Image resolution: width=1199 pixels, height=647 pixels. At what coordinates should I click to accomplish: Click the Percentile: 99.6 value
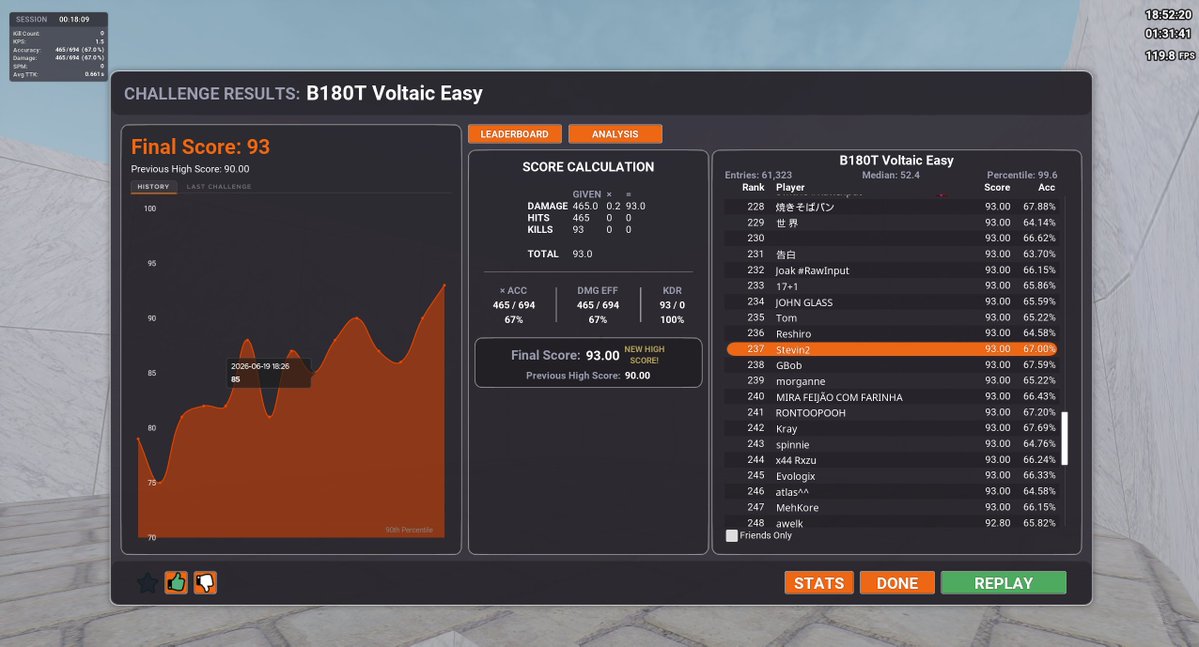(1022, 175)
